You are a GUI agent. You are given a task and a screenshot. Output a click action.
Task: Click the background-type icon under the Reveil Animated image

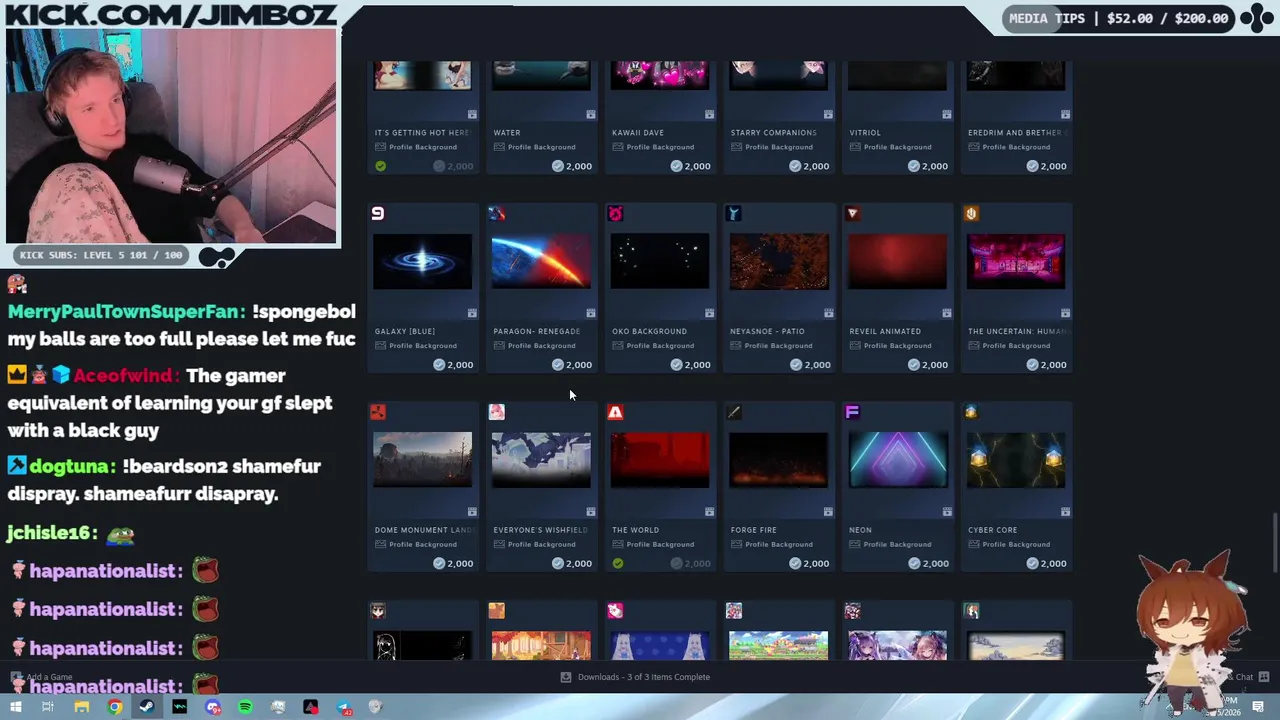(x=947, y=313)
